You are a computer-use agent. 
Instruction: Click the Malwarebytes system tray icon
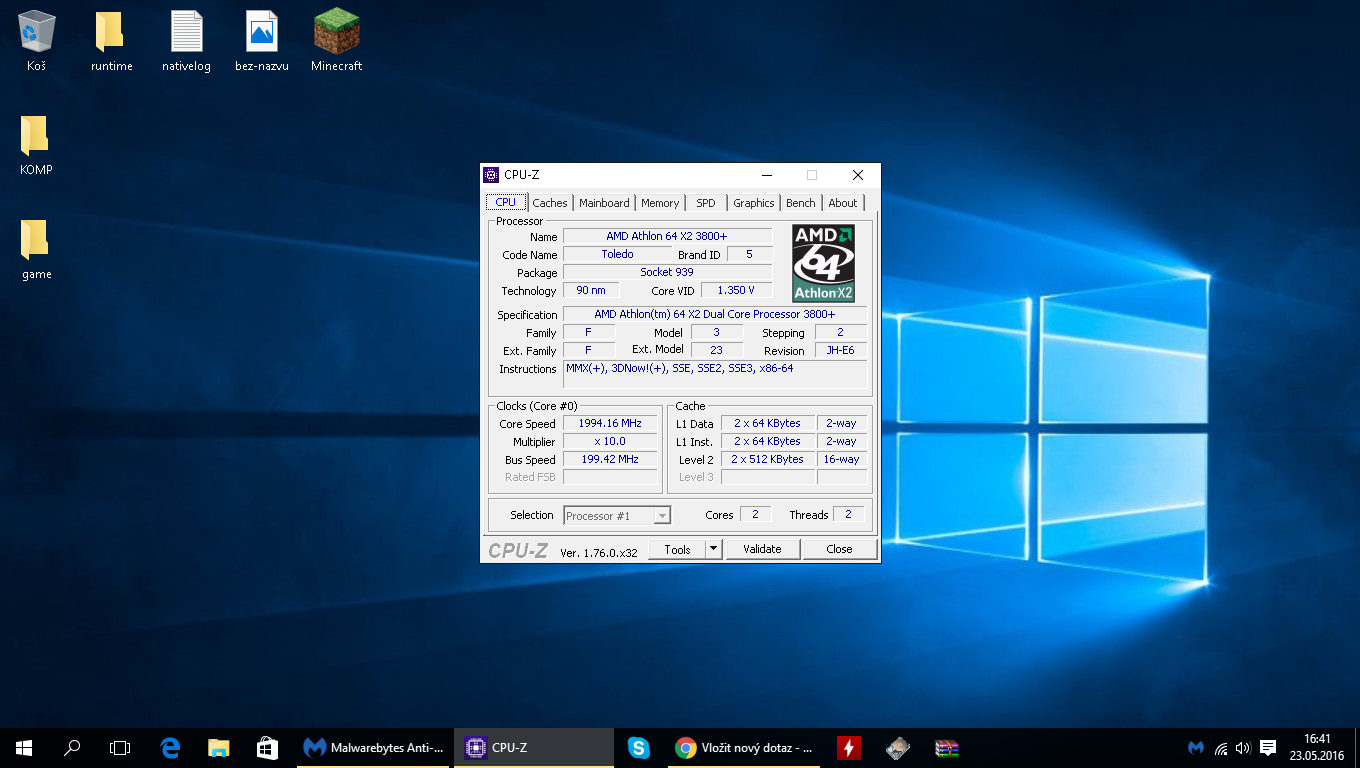coord(1195,748)
